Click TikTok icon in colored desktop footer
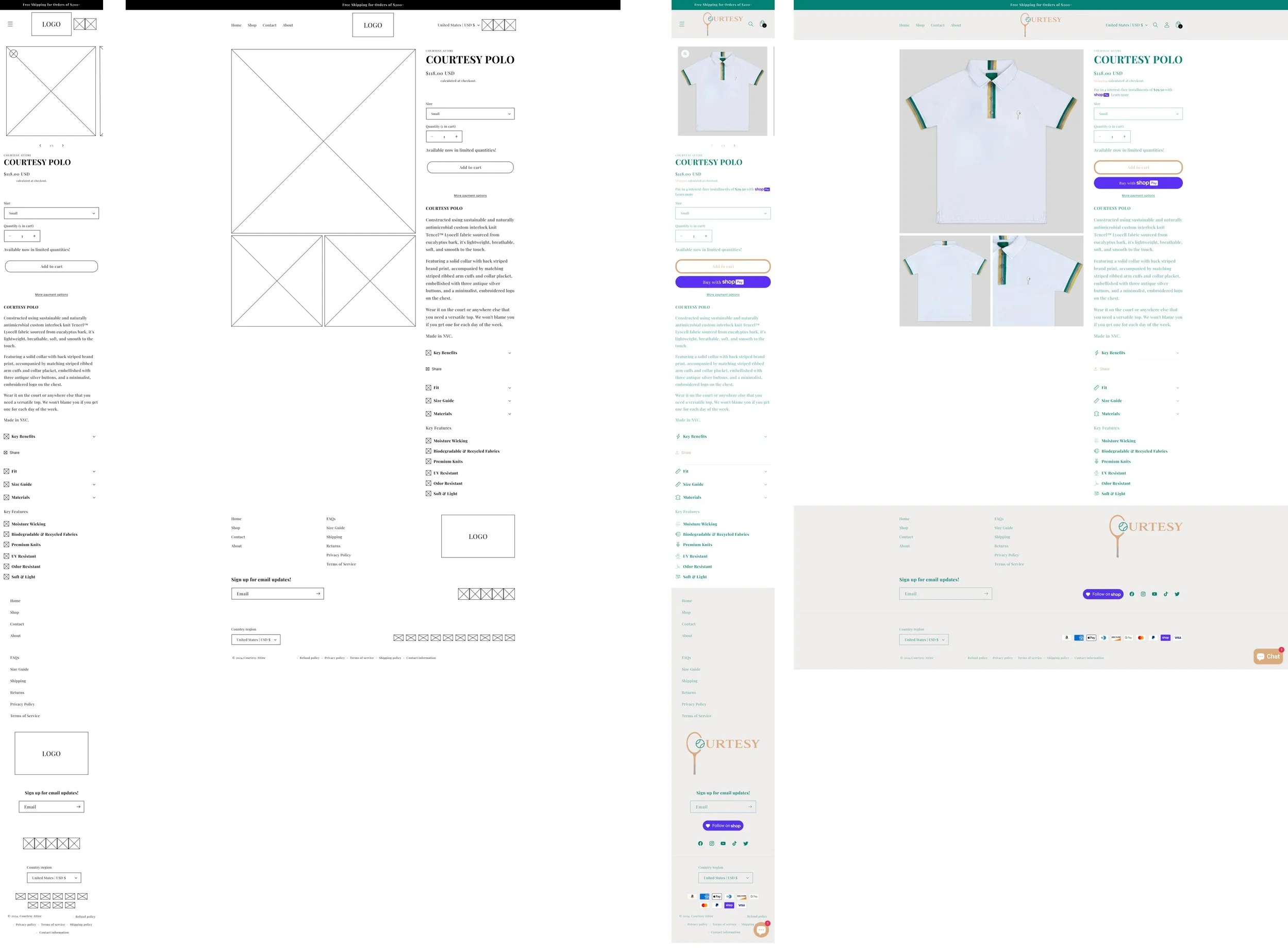 coord(1166,594)
